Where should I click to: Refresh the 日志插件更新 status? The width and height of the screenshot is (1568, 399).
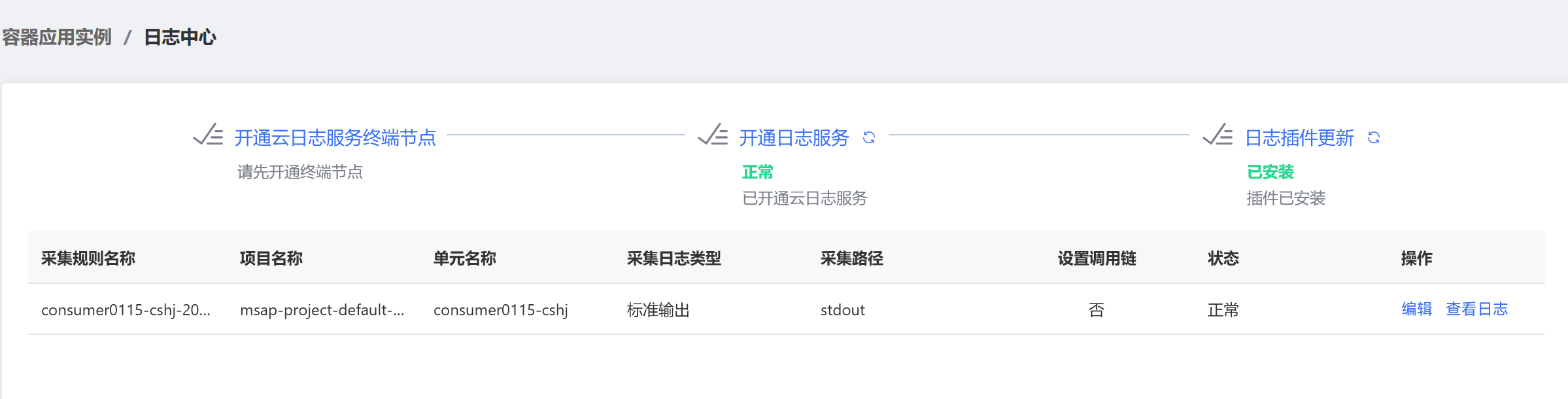pyautogui.click(x=1373, y=137)
